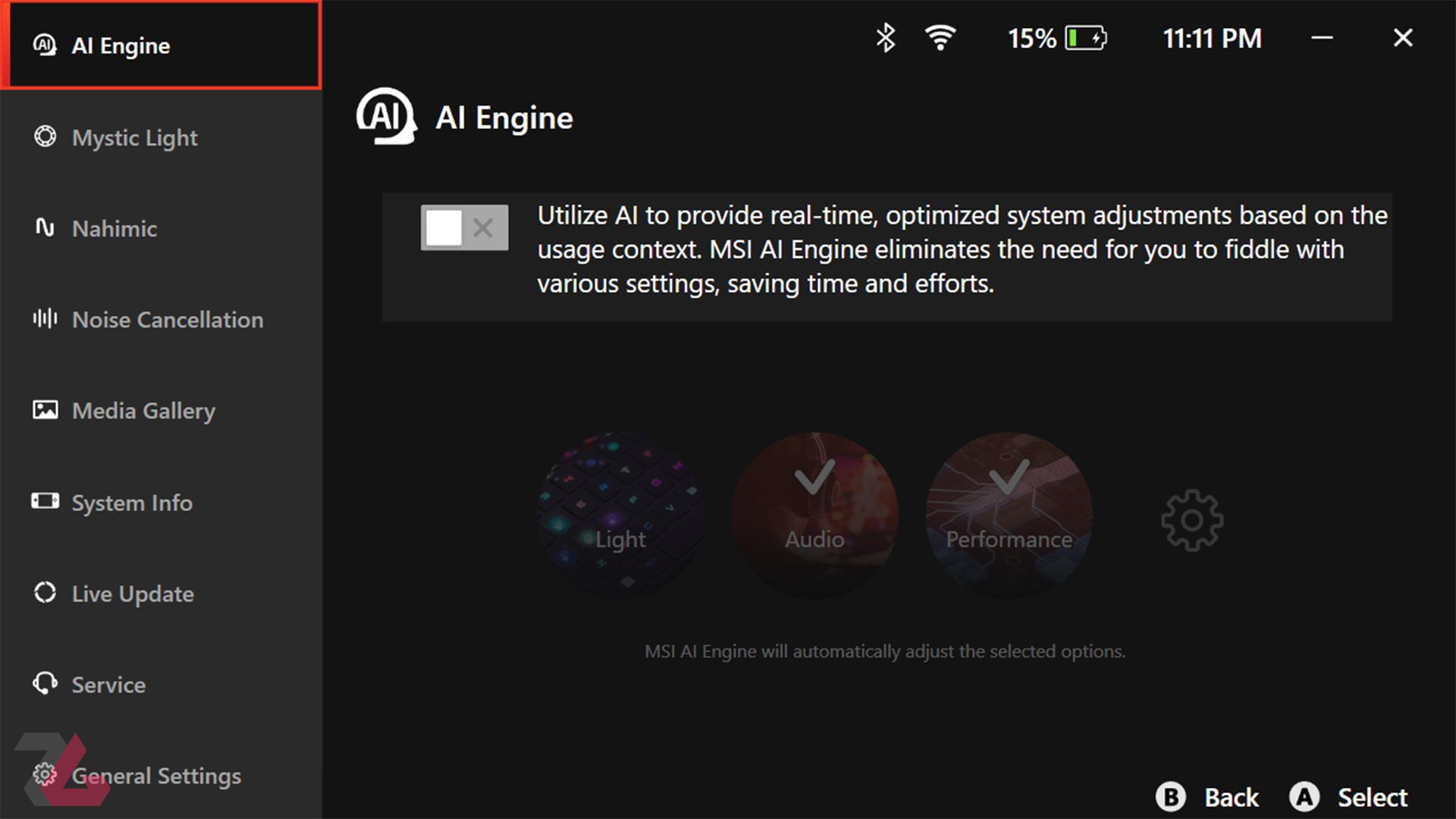The width and height of the screenshot is (1456, 819).
Task: Click the Live Update sidebar icon
Action: [x=45, y=593]
